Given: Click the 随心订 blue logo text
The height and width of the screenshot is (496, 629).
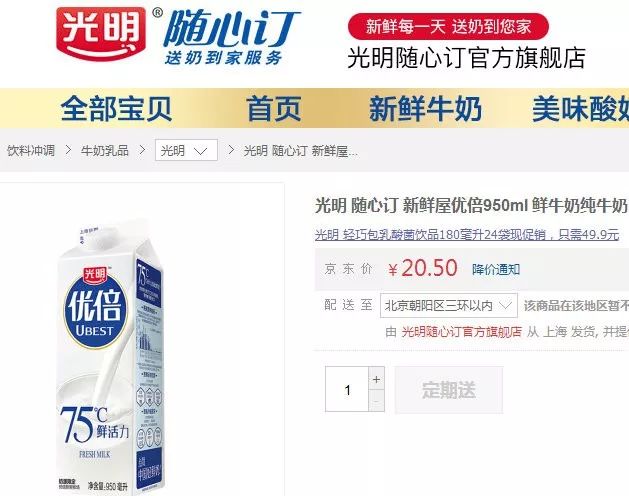Looking at the screenshot, I should 231,29.
